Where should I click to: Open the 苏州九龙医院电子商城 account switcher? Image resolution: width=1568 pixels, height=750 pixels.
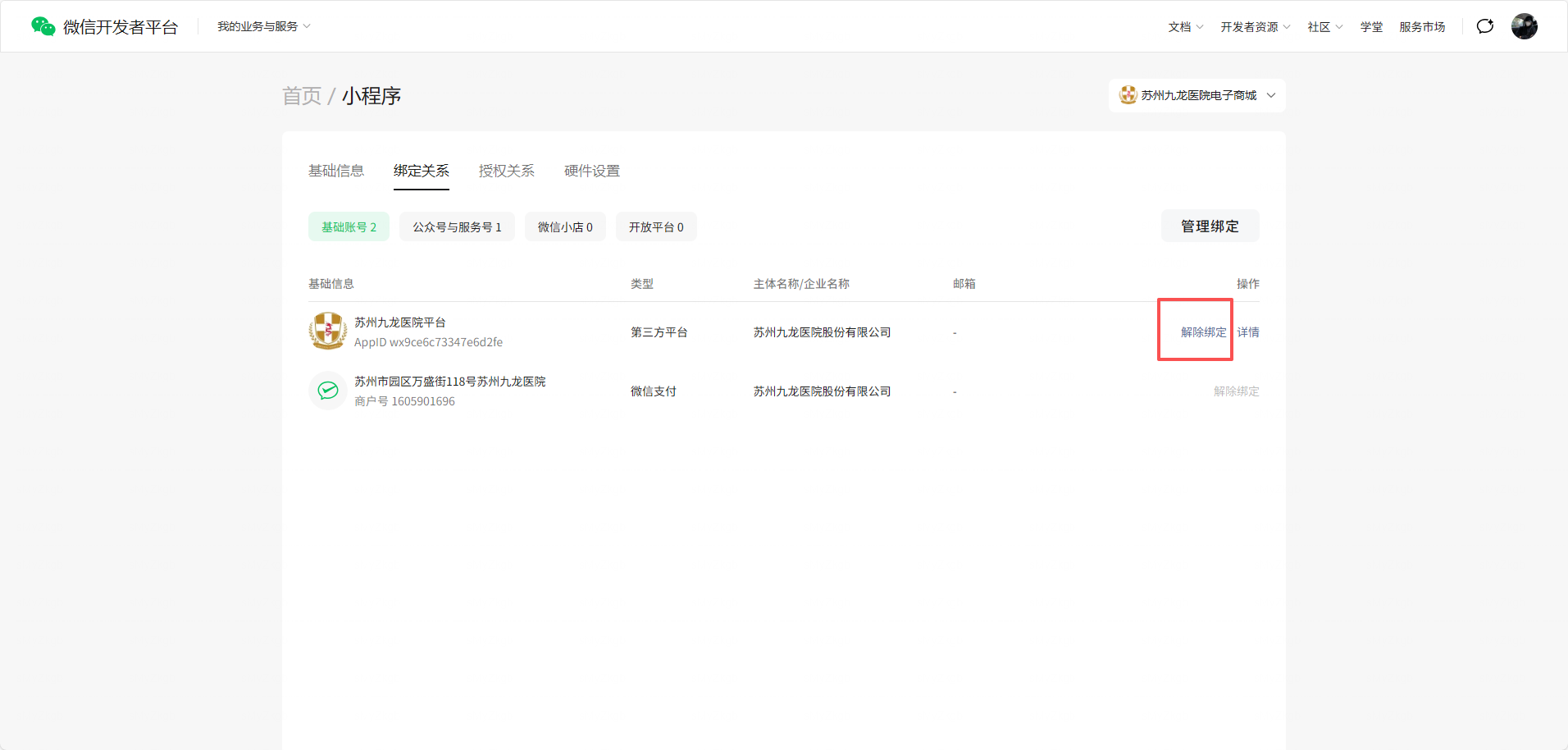click(1197, 95)
